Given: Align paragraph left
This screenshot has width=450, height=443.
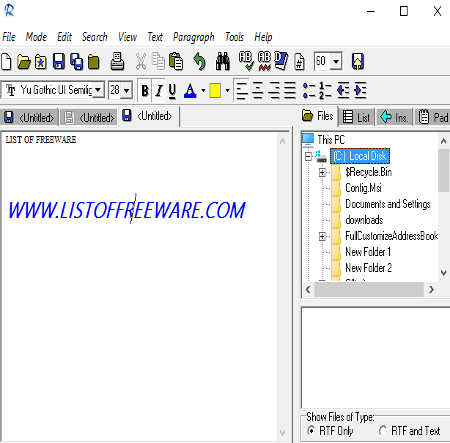Looking at the screenshot, I should click(x=242, y=90).
